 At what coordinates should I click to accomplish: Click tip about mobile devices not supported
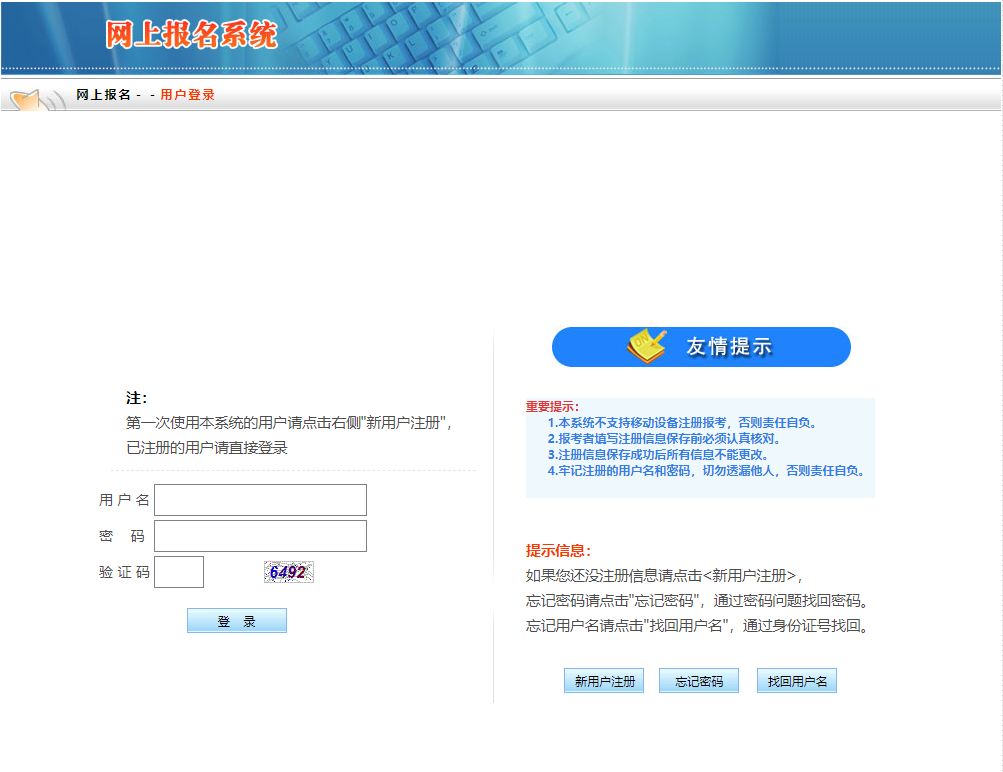[x=682, y=422]
